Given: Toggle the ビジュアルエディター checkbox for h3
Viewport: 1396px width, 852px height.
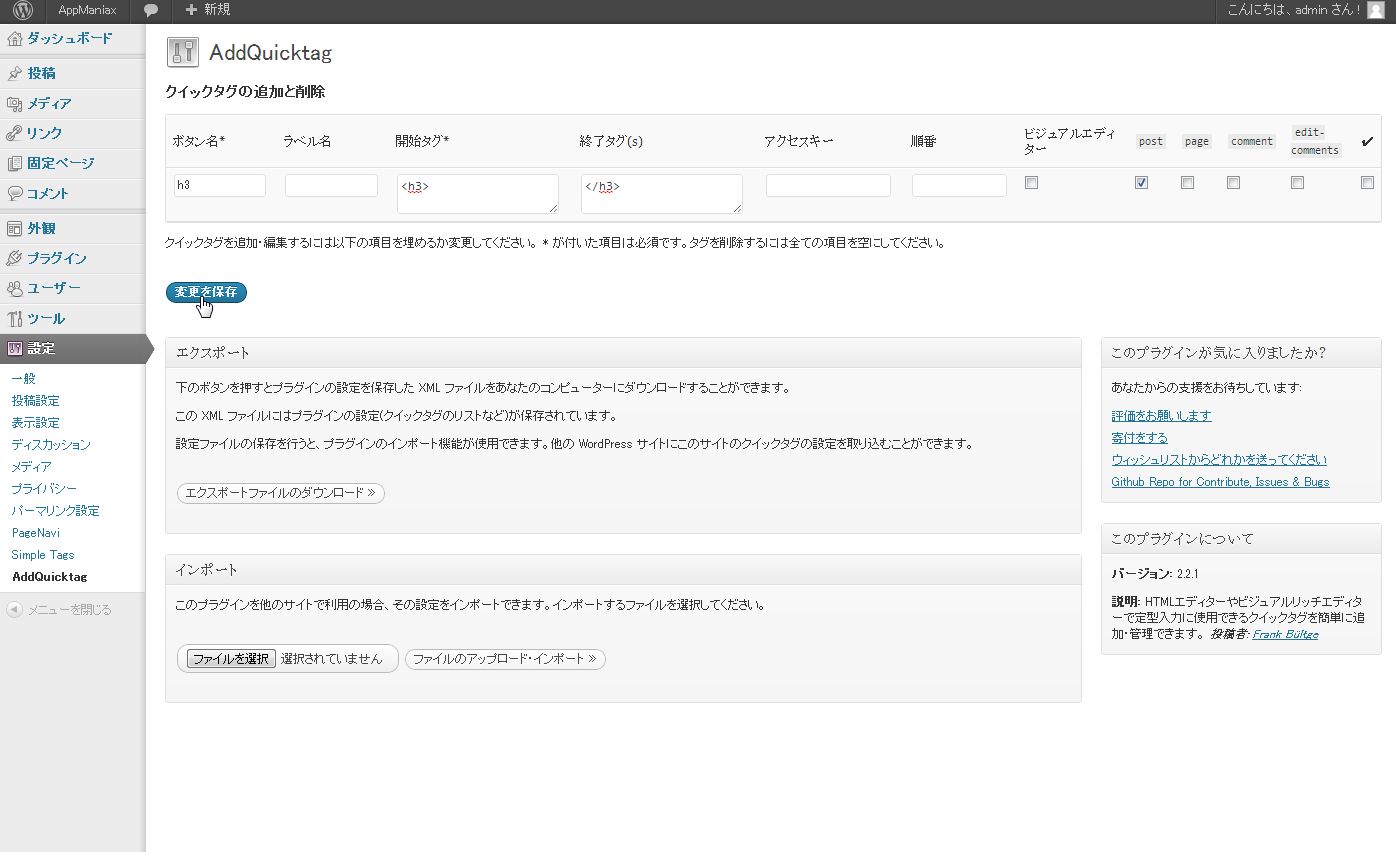Looking at the screenshot, I should click(1031, 183).
